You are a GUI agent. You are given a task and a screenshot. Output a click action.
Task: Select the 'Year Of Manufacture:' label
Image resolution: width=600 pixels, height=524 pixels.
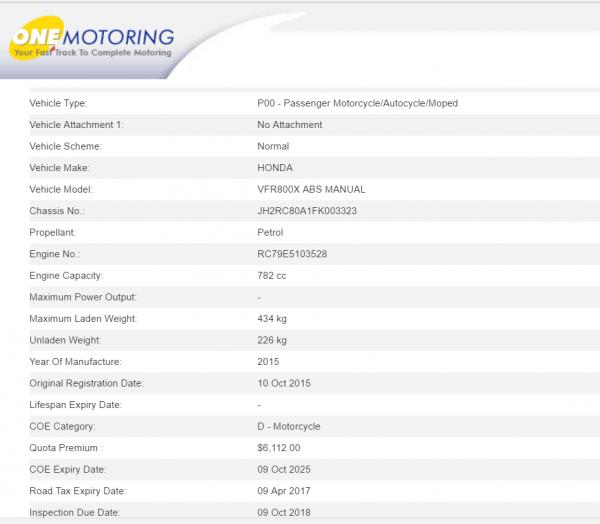coord(75,362)
